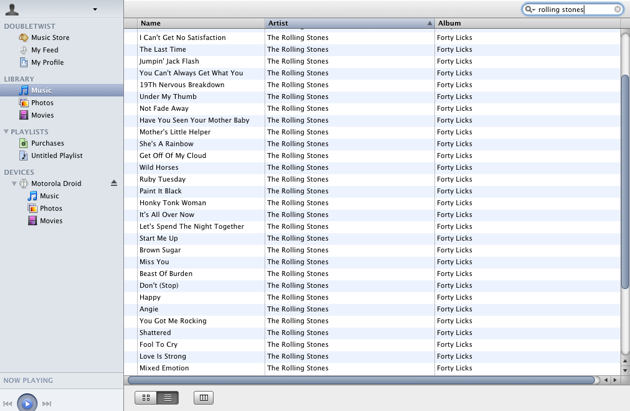Sort by Artist column header

pos(350,23)
